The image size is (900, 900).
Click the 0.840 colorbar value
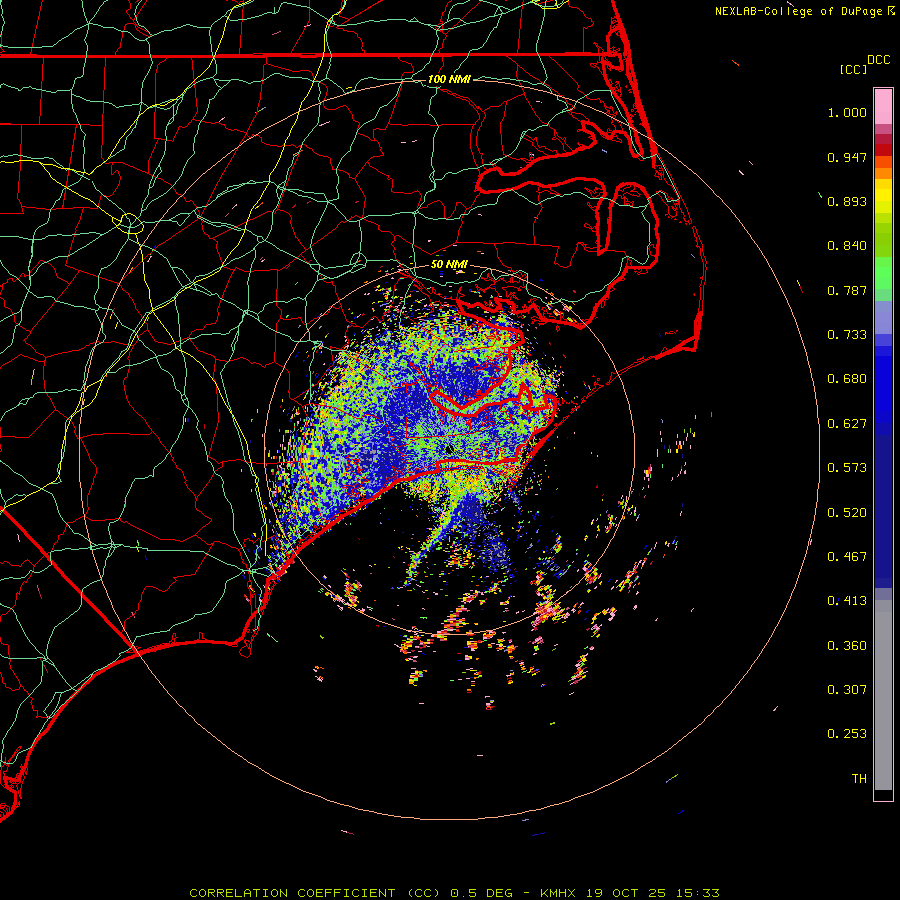847,246
